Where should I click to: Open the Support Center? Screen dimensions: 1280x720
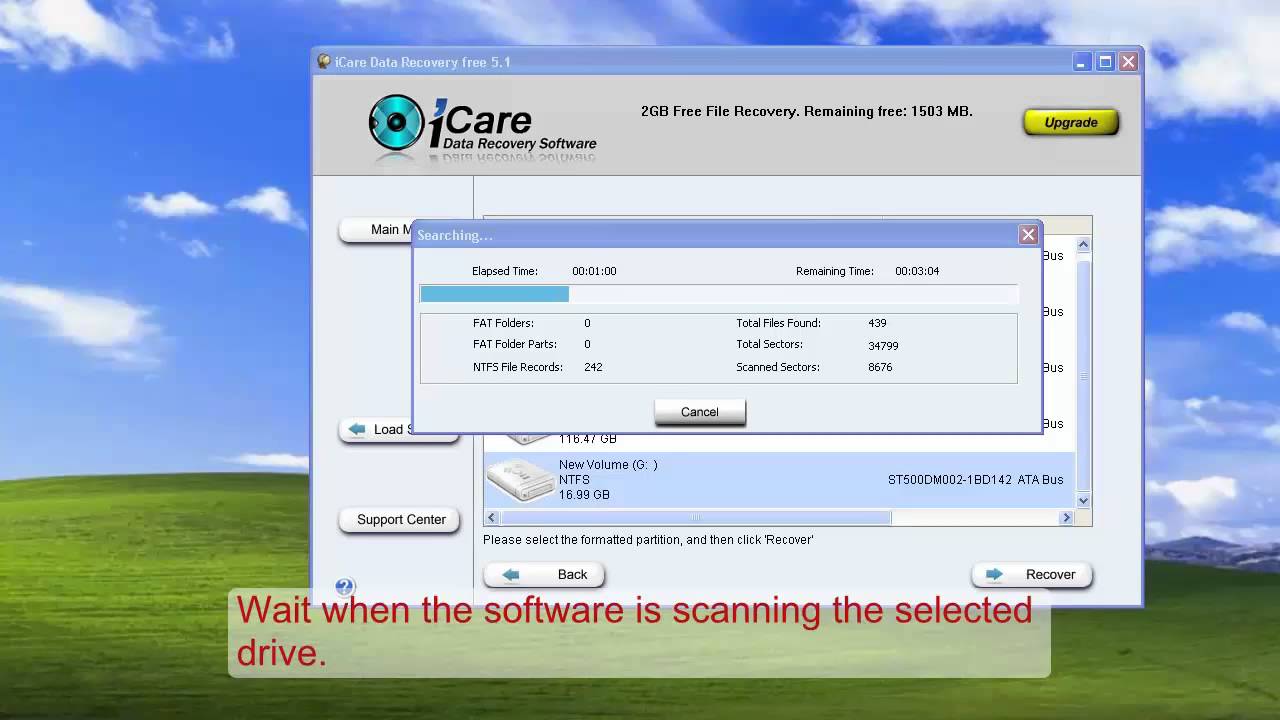pyautogui.click(x=400, y=520)
